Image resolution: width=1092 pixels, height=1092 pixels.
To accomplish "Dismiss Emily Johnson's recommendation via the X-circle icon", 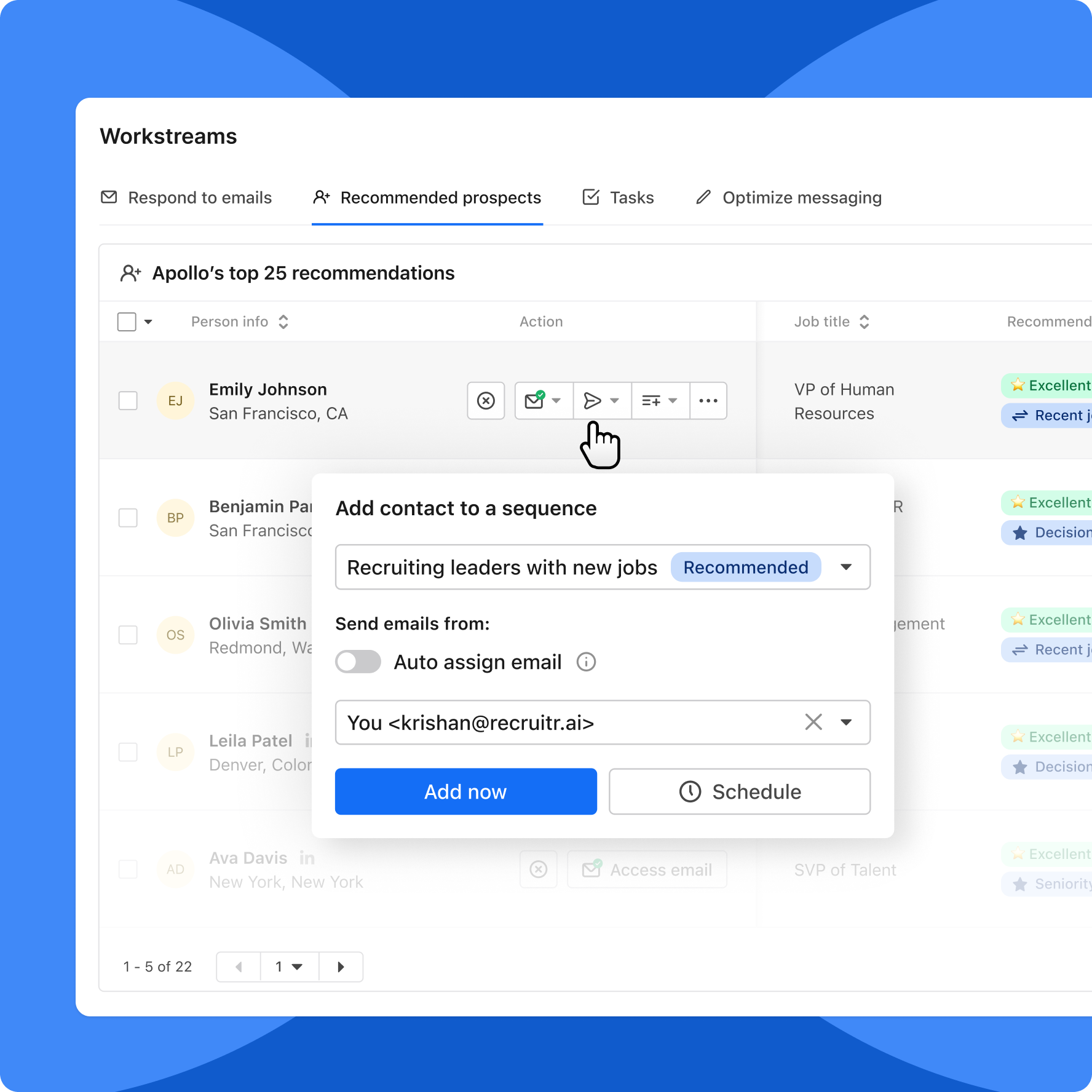I will tap(486, 400).
